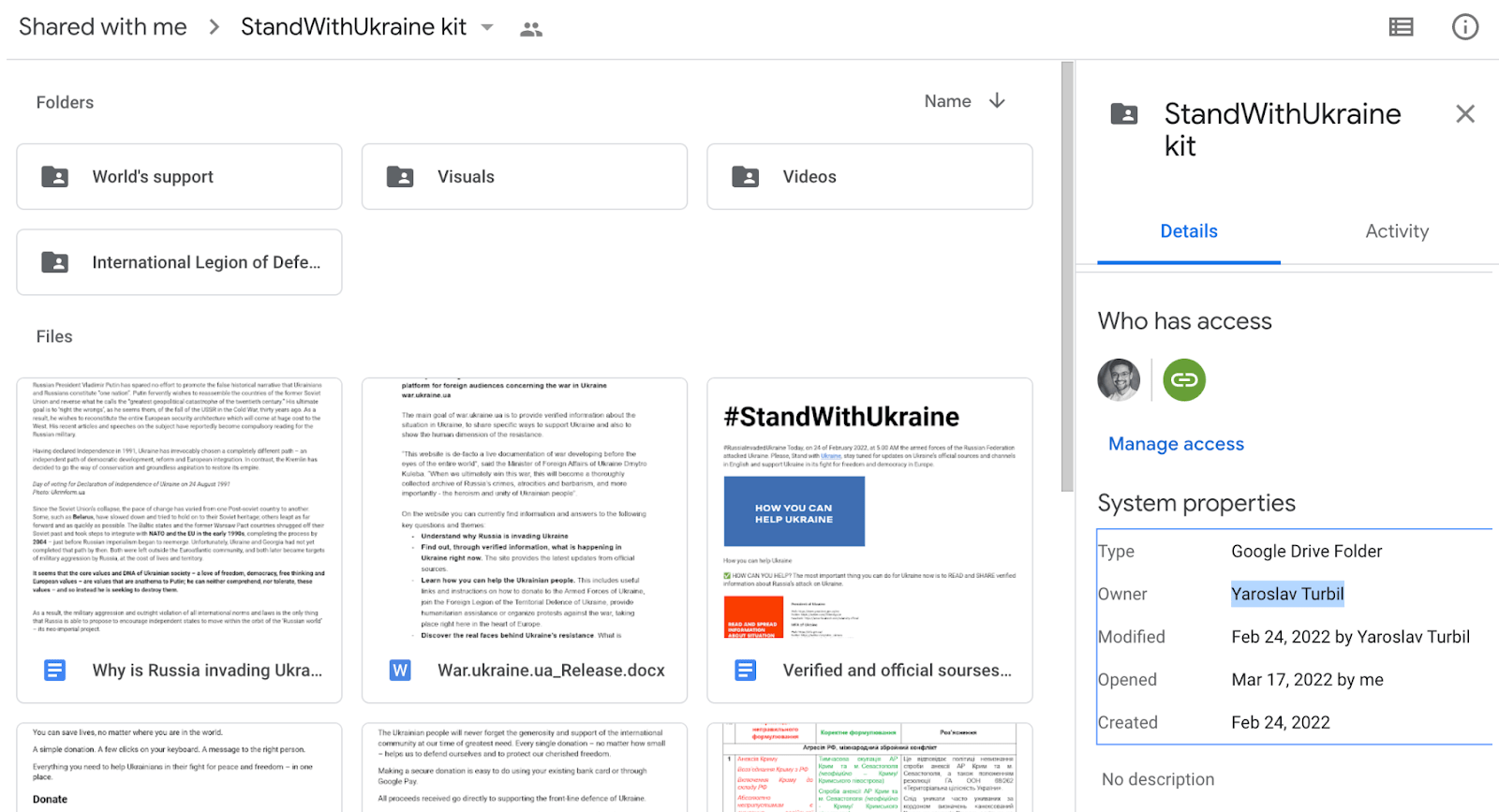Click Google Docs icon of Why is Russia file
The image size is (1499, 812).
coord(55,671)
